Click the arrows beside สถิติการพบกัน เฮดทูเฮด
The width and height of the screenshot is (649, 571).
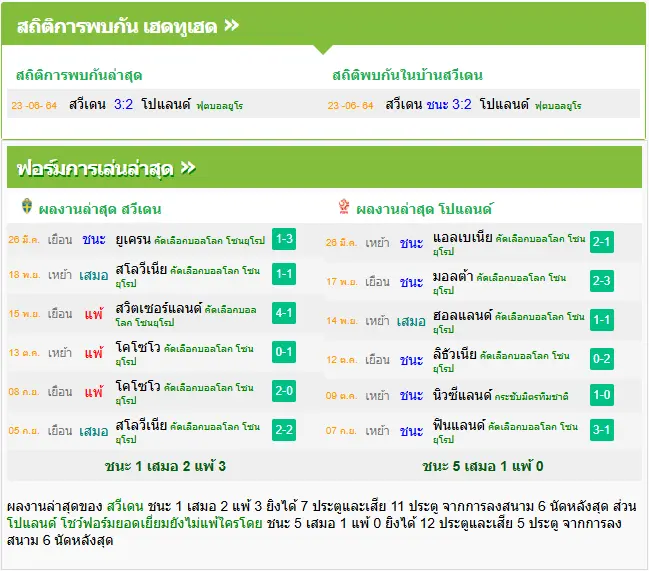[x=232, y=26]
